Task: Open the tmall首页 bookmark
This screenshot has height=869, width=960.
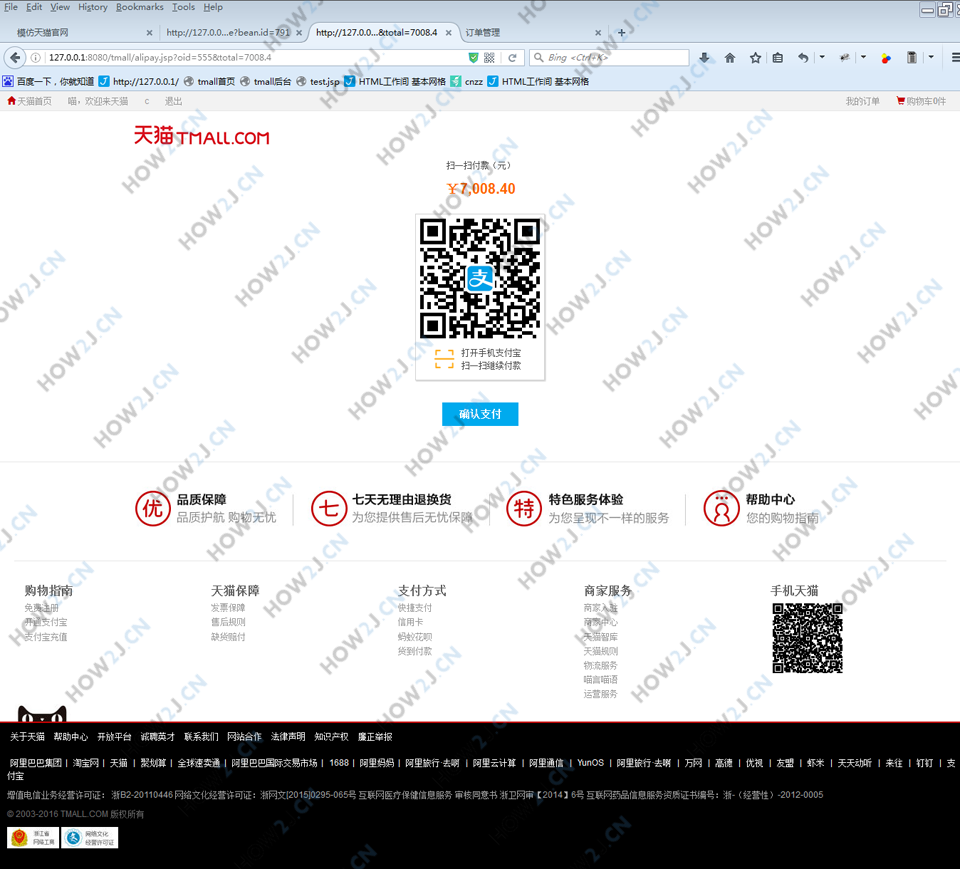Action: [209, 81]
